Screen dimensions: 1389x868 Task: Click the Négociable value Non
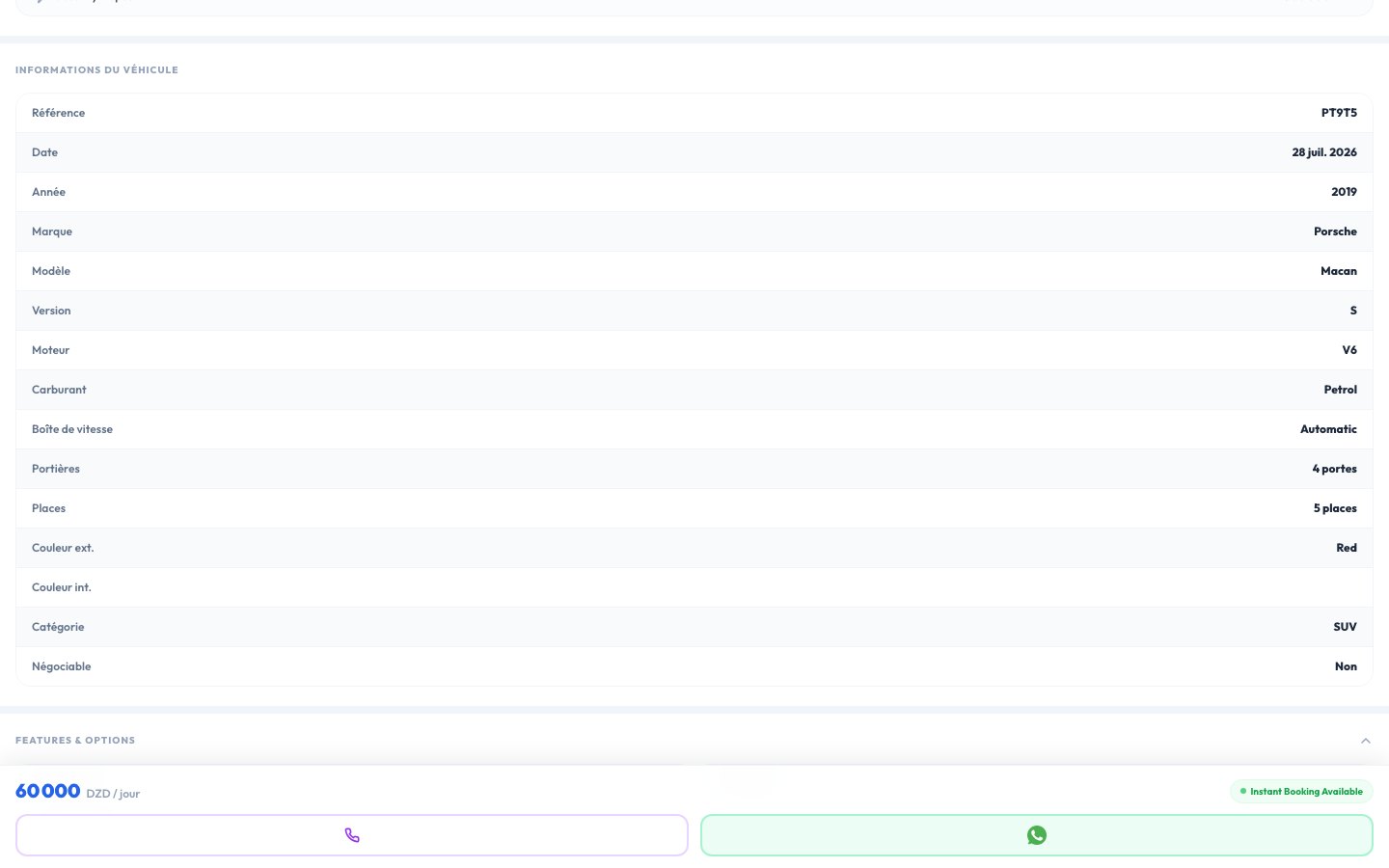point(1346,666)
